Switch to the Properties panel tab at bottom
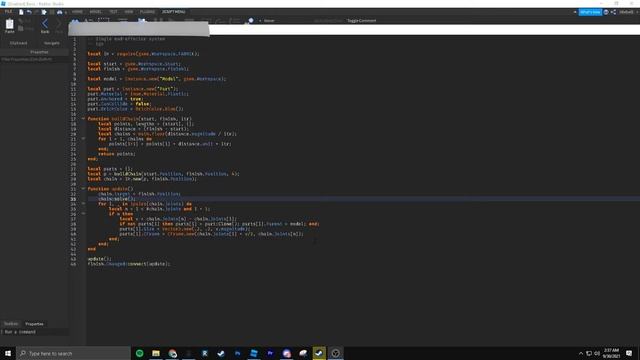Image resolution: width=640 pixels, height=360 pixels. pos(34,324)
